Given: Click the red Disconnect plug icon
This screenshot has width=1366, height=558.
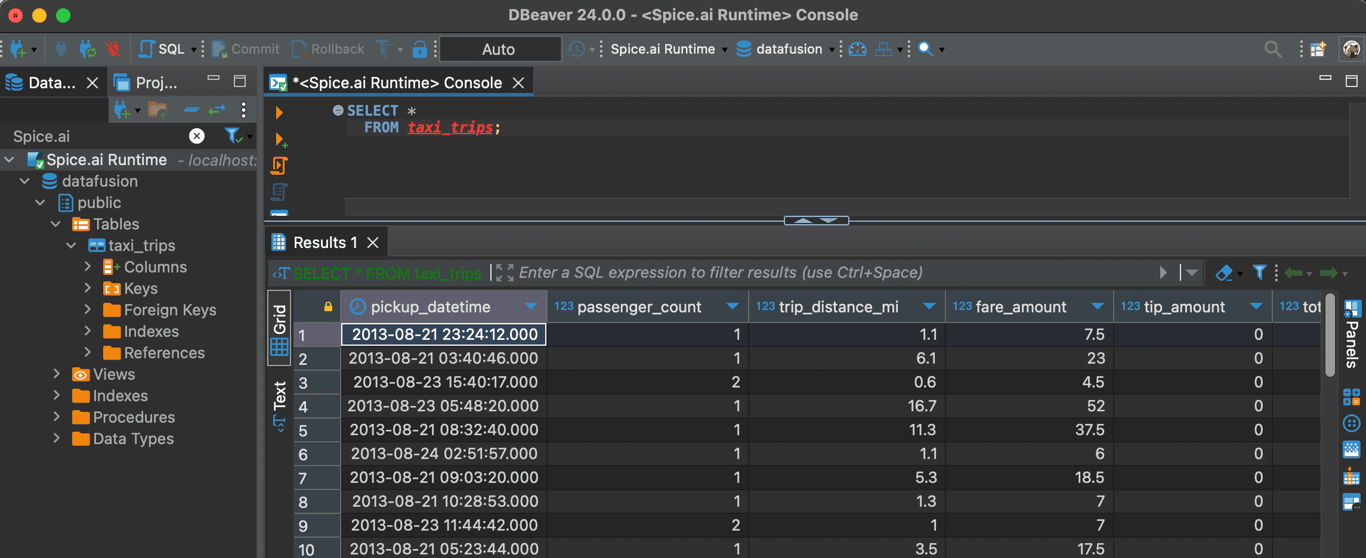Looking at the screenshot, I should tap(113, 49).
